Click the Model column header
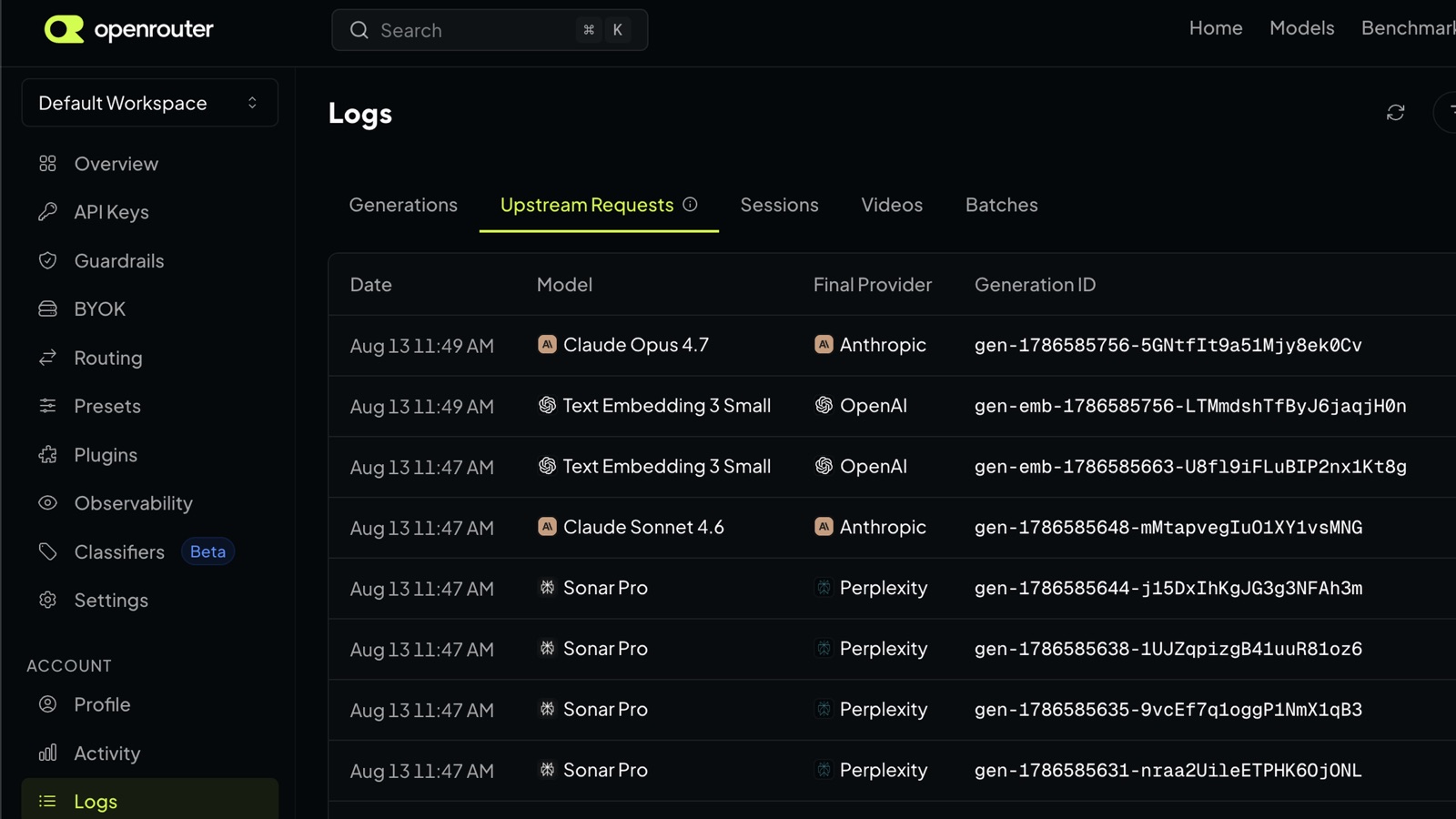 click(564, 285)
